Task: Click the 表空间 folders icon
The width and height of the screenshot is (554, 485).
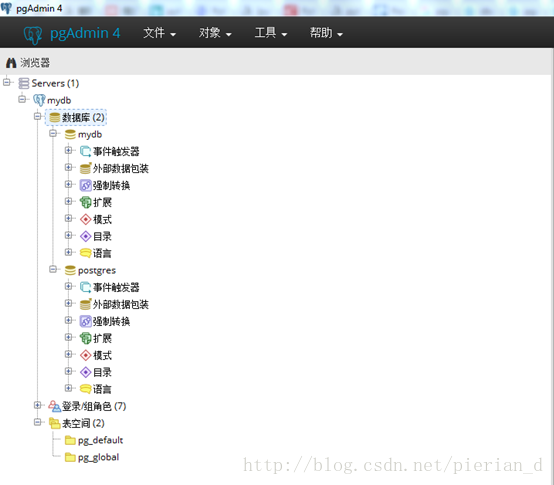Action: click(x=54, y=423)
